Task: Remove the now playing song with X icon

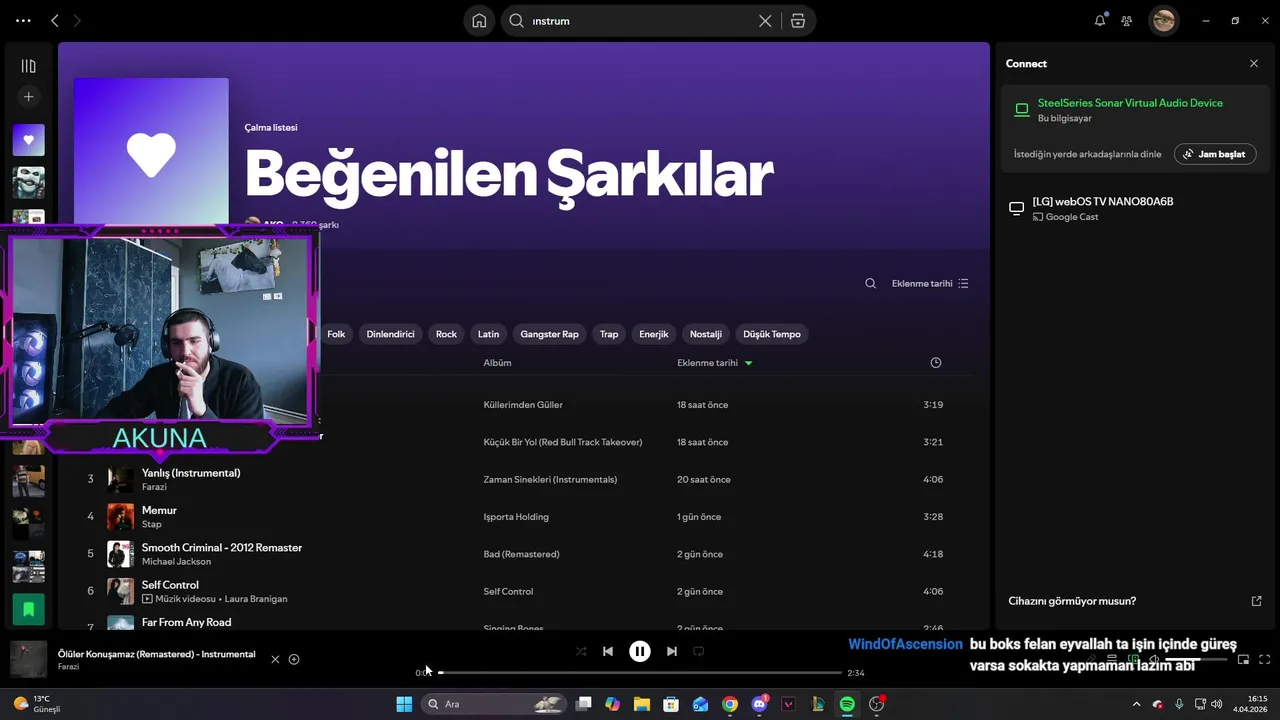Action: point(275,659)
